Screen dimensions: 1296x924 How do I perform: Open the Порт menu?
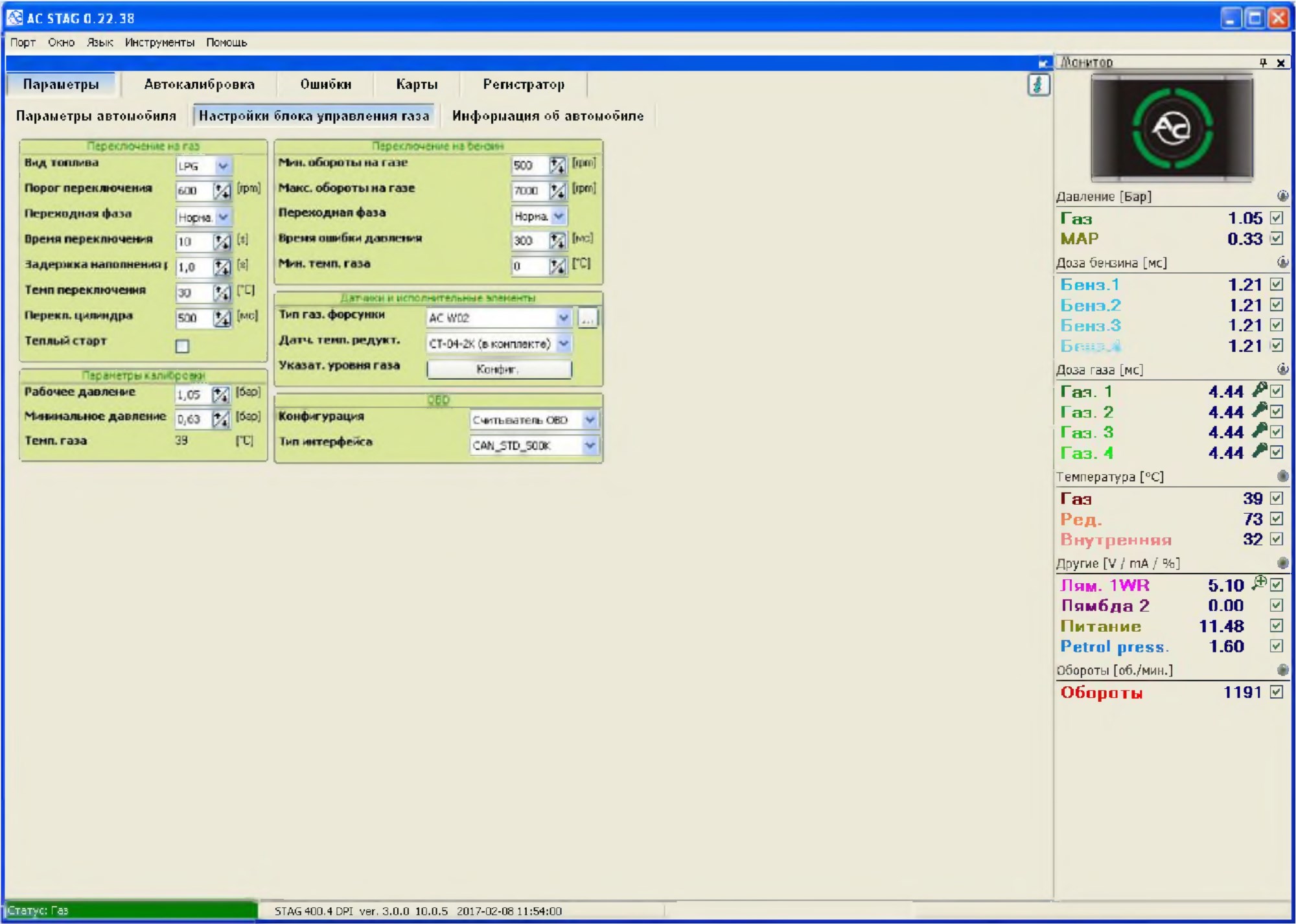point(23,43)
